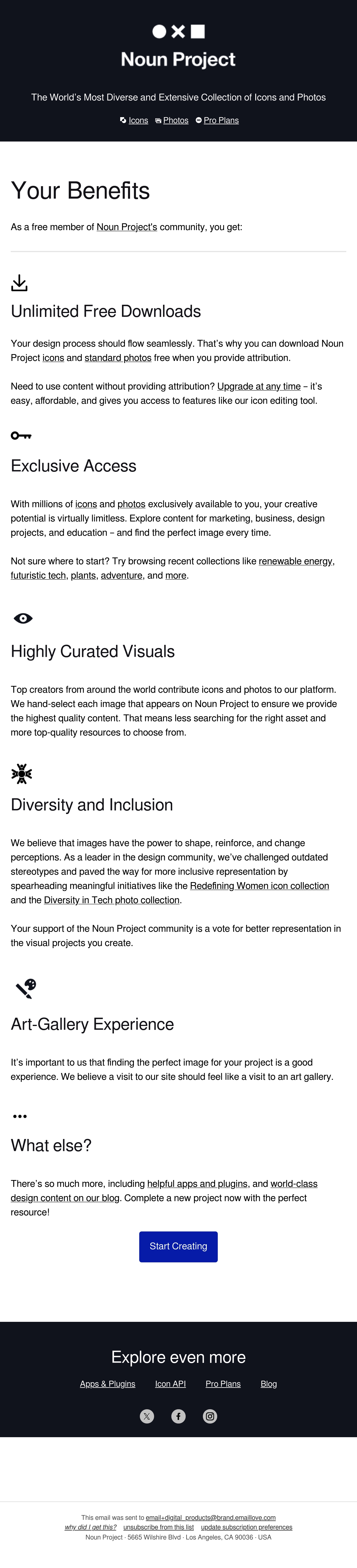Click the Start Creating button
The image size is (357, 1568).
click(x=178, y=1246)
